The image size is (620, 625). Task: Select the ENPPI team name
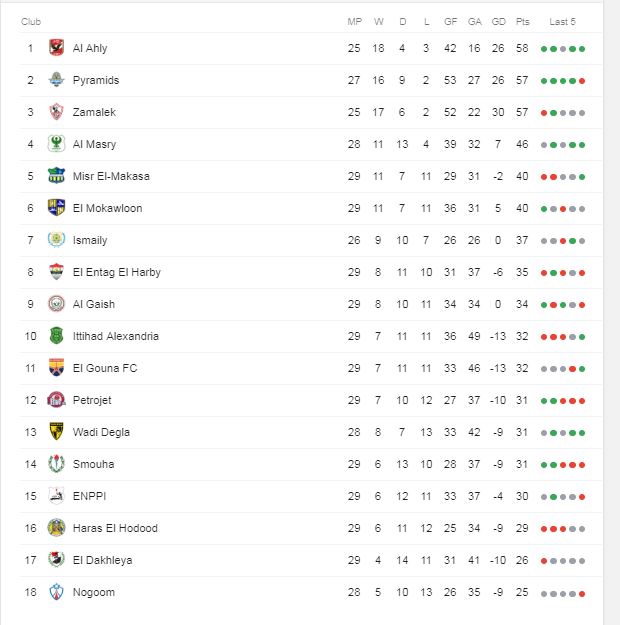click(88, 496)
